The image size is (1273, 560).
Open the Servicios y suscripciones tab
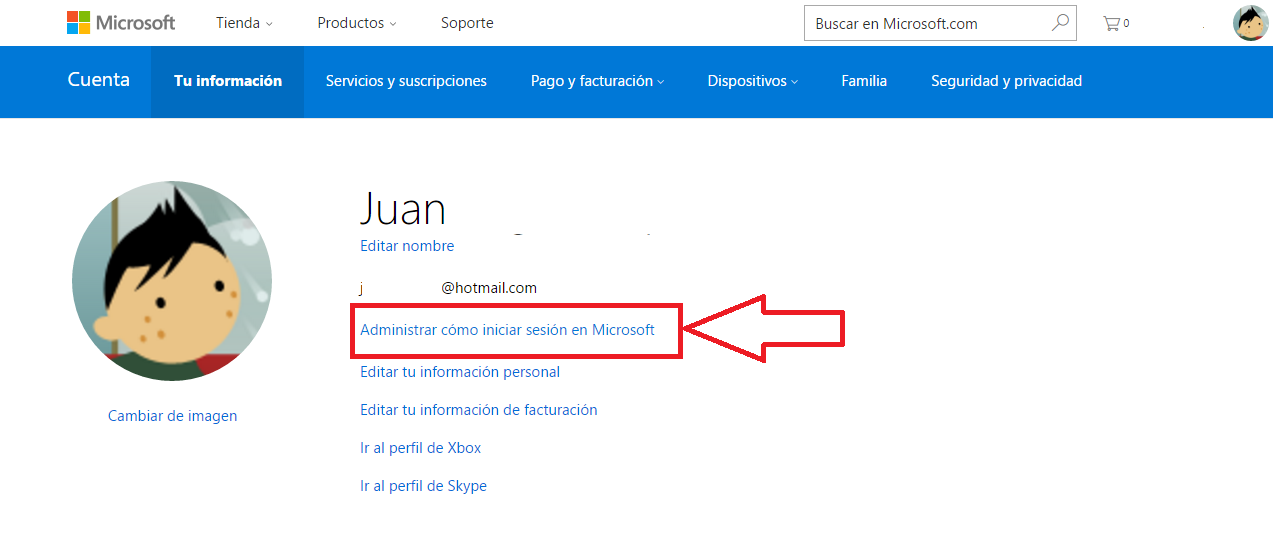coord(406,81)
